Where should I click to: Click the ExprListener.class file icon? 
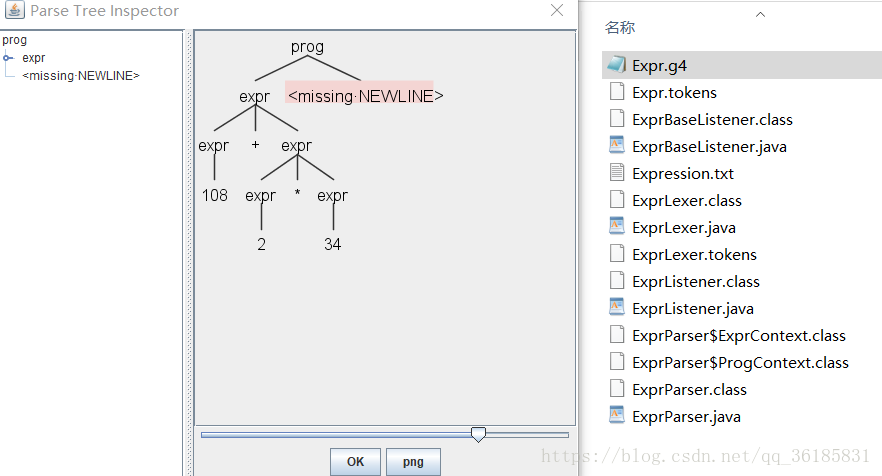click(617, 281)
